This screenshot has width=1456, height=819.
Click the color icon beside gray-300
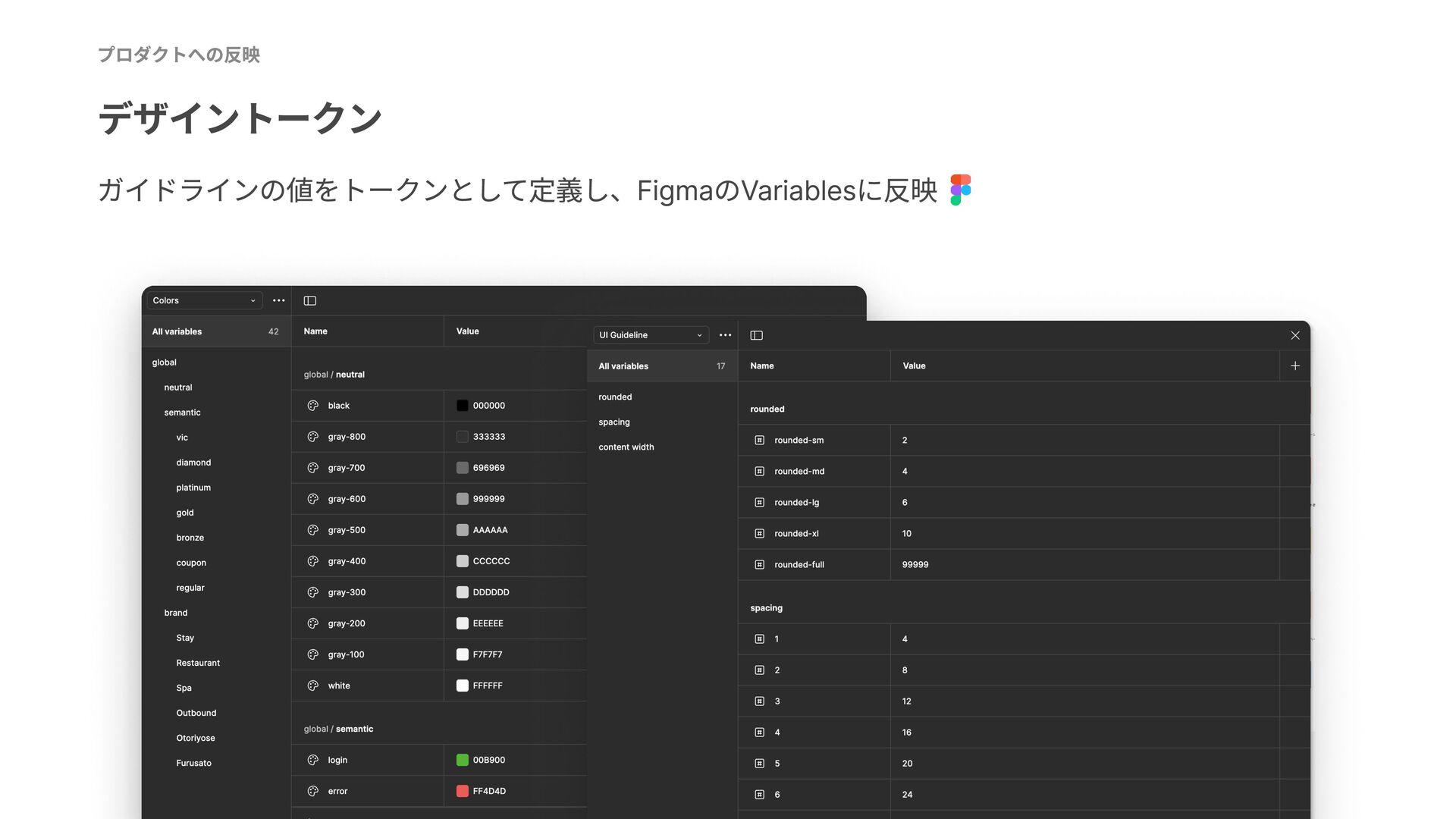pos(313,592)
